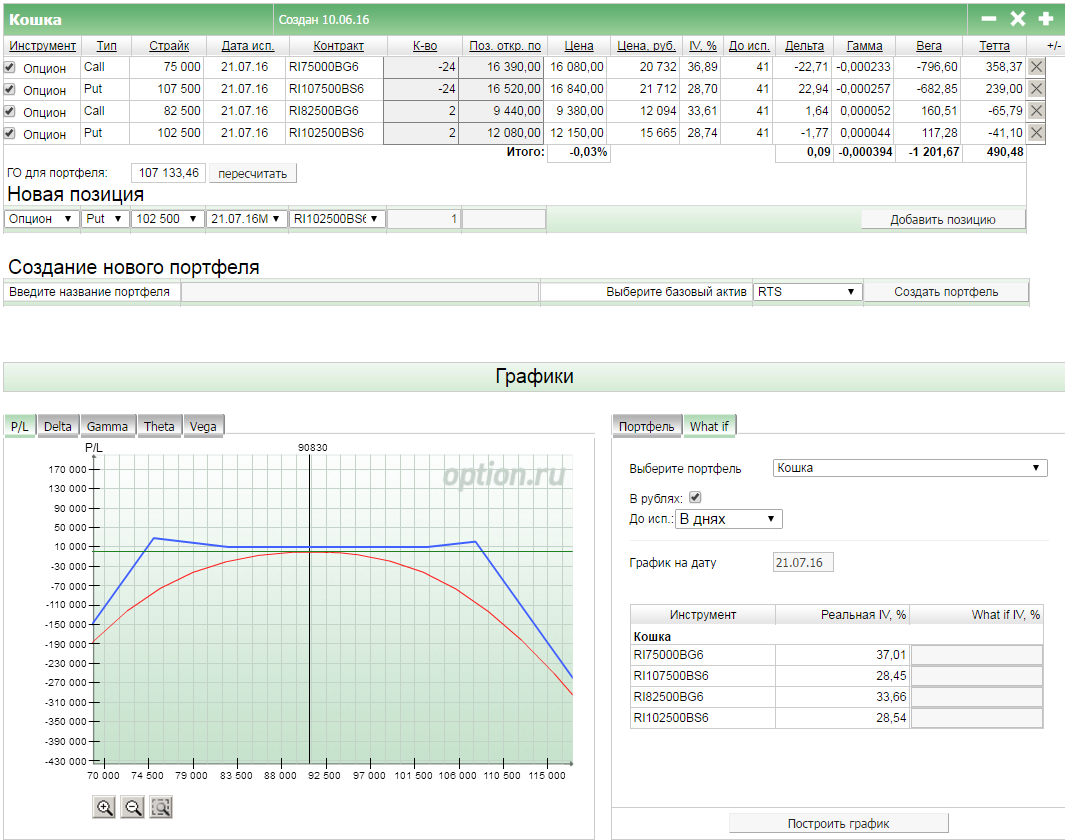Delete the RI75000BG6 row with its X icon
Image resolution: width=1065 pixels, height=840 pixels.
point(1036,67)
